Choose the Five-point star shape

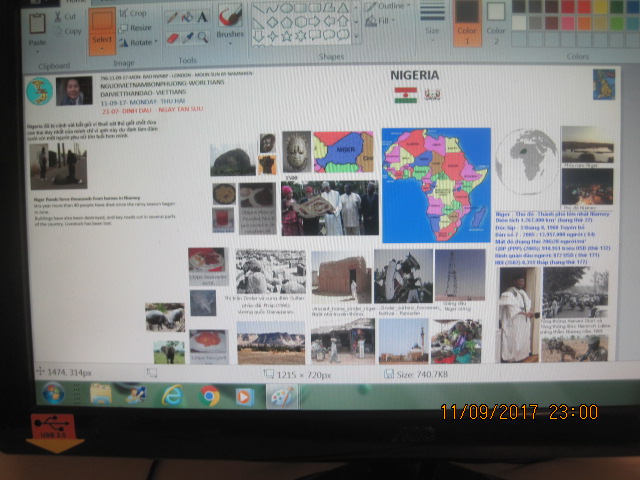pyautogui.click(x=287, y=36)
